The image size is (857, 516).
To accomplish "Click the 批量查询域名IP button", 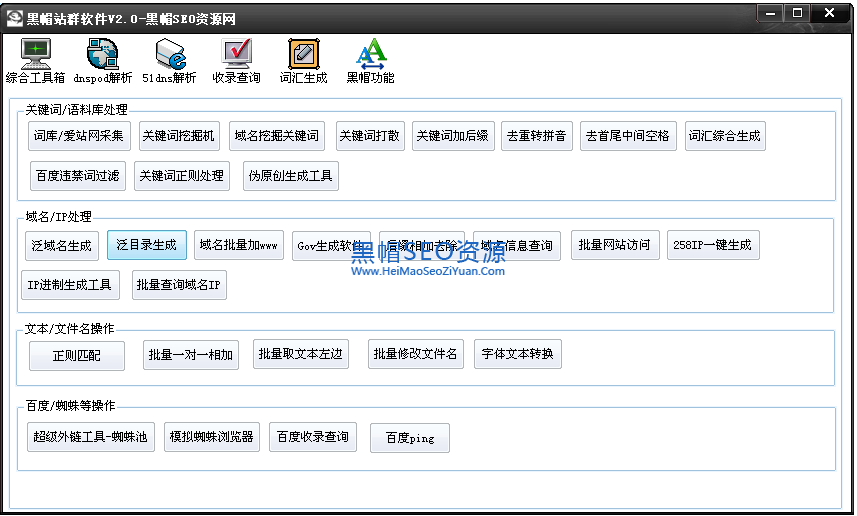I will (x=180, y=285).
